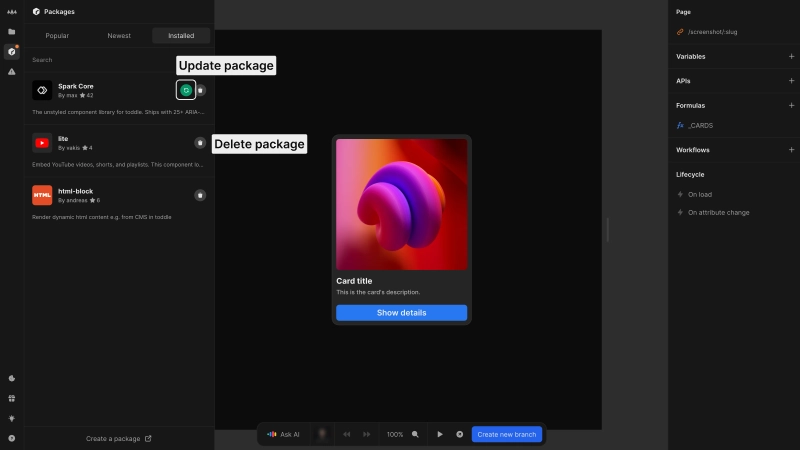Open Ask AI in bottom toolbar
The width and height of the screenshot is (800, 450).
tap(284, 435)
